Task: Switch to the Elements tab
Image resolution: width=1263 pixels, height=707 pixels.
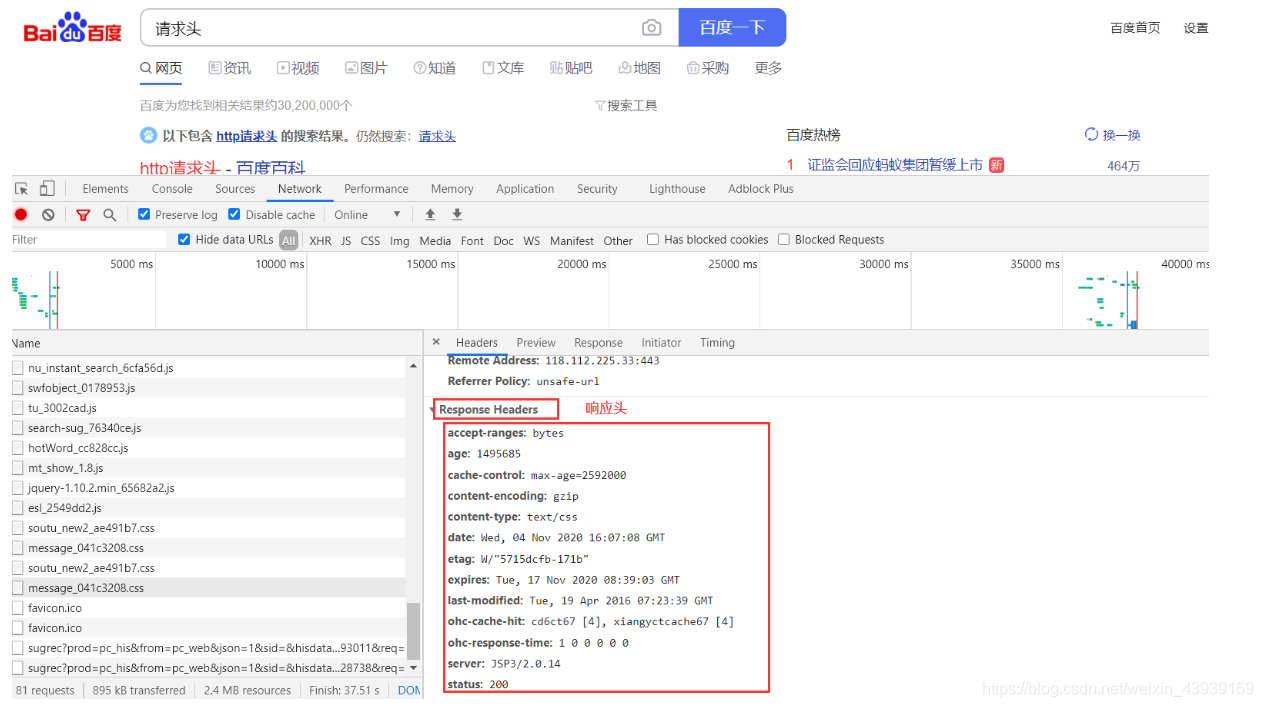Action: pyautogui.click(x=105, y=189)
